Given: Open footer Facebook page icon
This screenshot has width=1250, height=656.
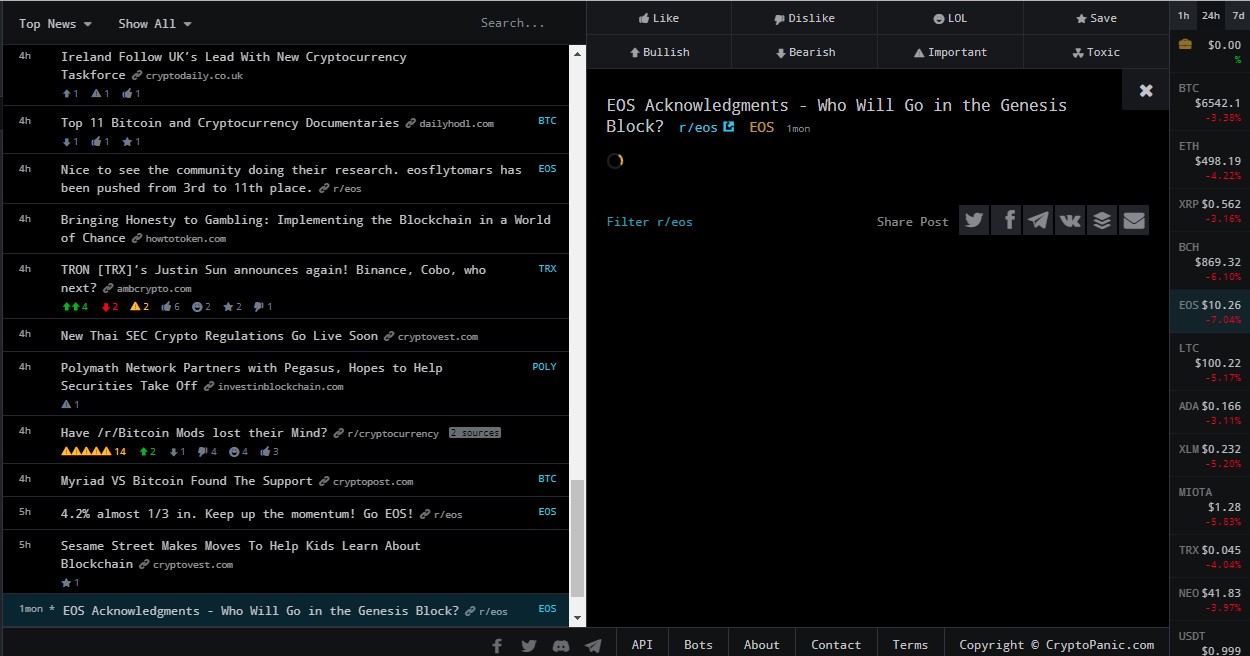Looking at the screenshot, I should [x=497, y=646].
